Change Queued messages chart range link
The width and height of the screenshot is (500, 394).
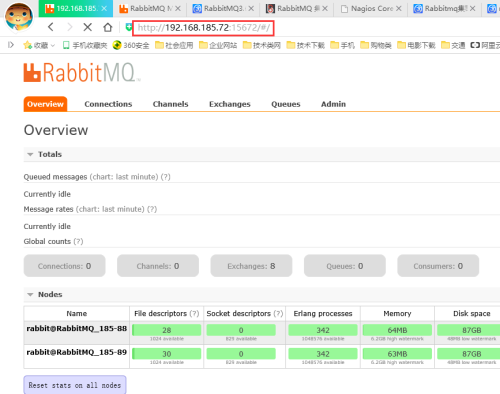(x=124, y=177)
